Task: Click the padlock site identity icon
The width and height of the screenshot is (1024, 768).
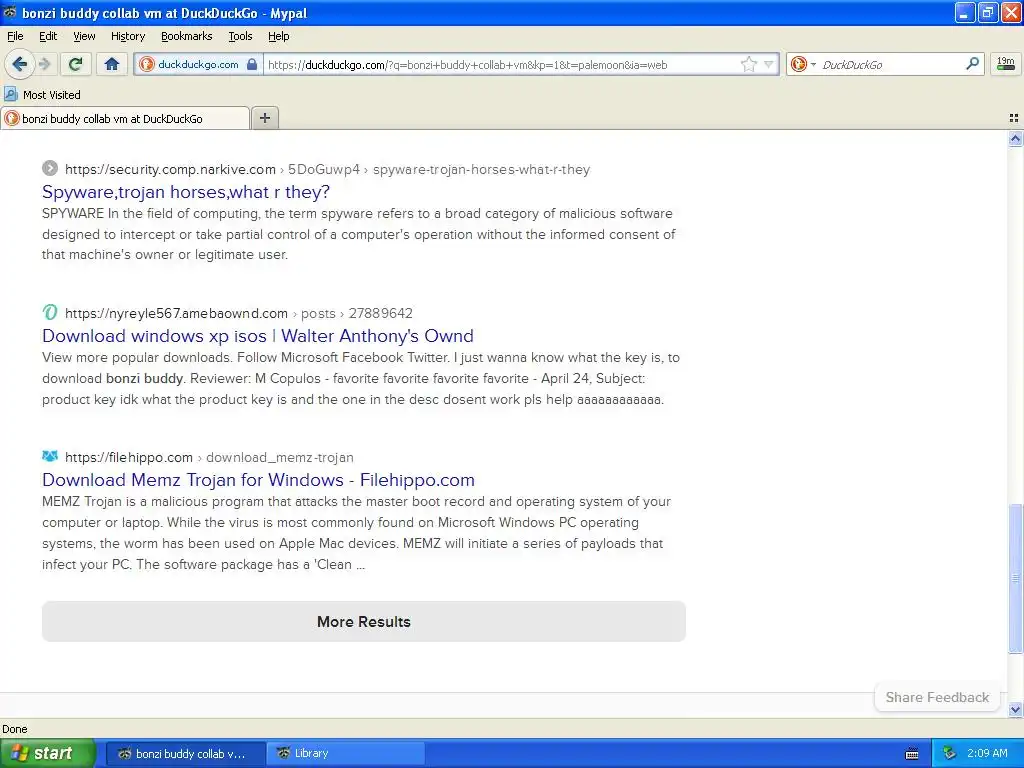Action: point(251,64)
